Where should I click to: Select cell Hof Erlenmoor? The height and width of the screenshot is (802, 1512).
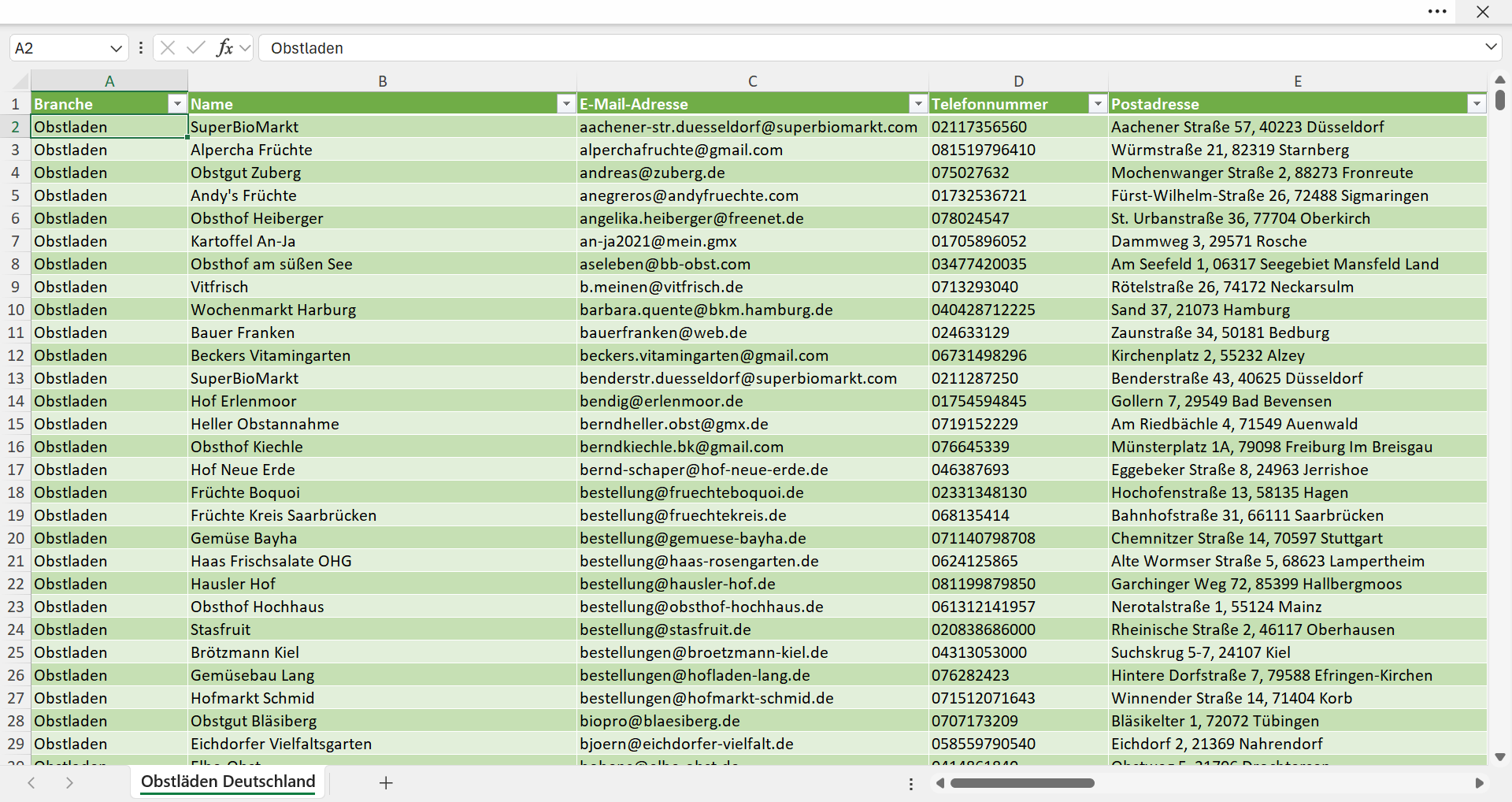click(x=383, y=401)
